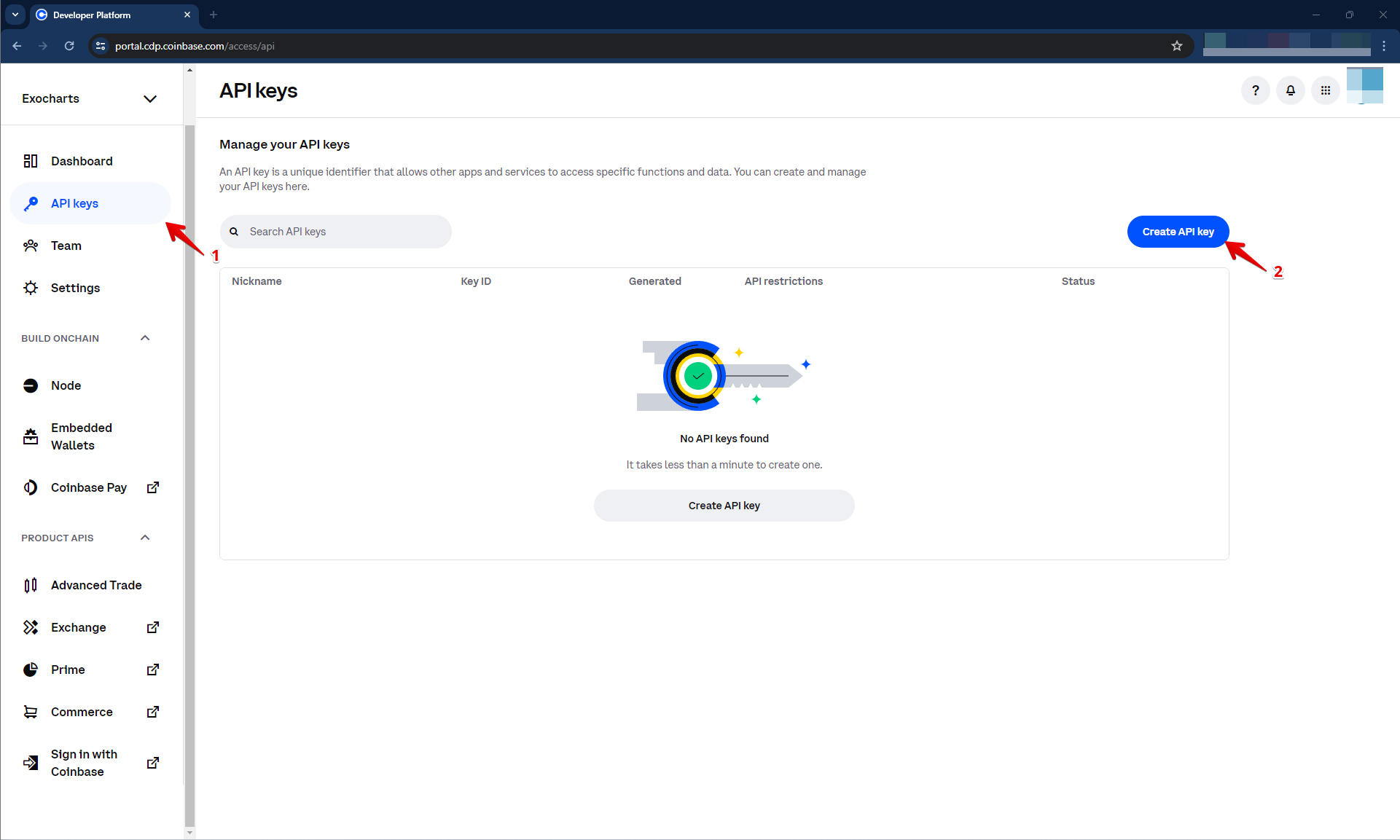Select Dashboard menu item
The image size is (1400, 840).
tap(90, 161)
